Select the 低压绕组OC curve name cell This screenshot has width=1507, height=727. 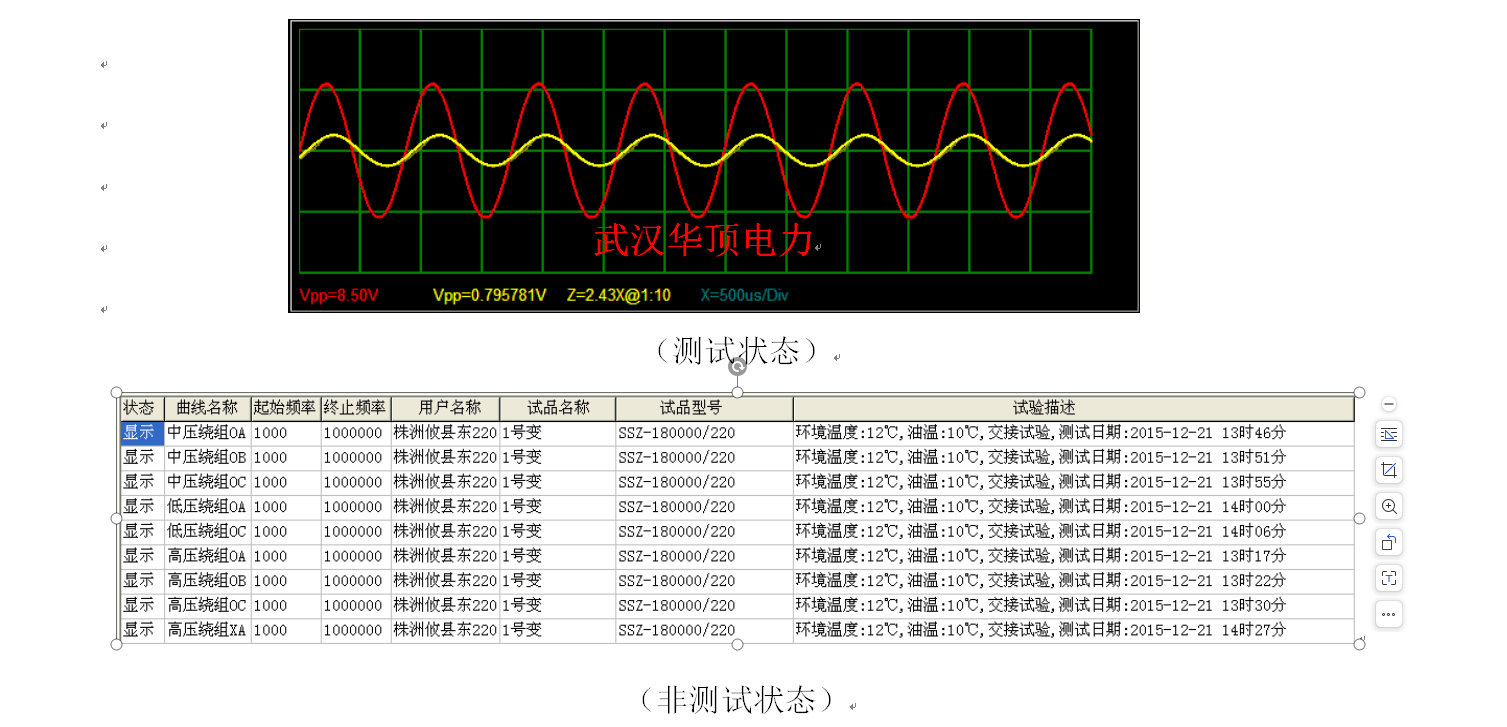tap(207, 531)
